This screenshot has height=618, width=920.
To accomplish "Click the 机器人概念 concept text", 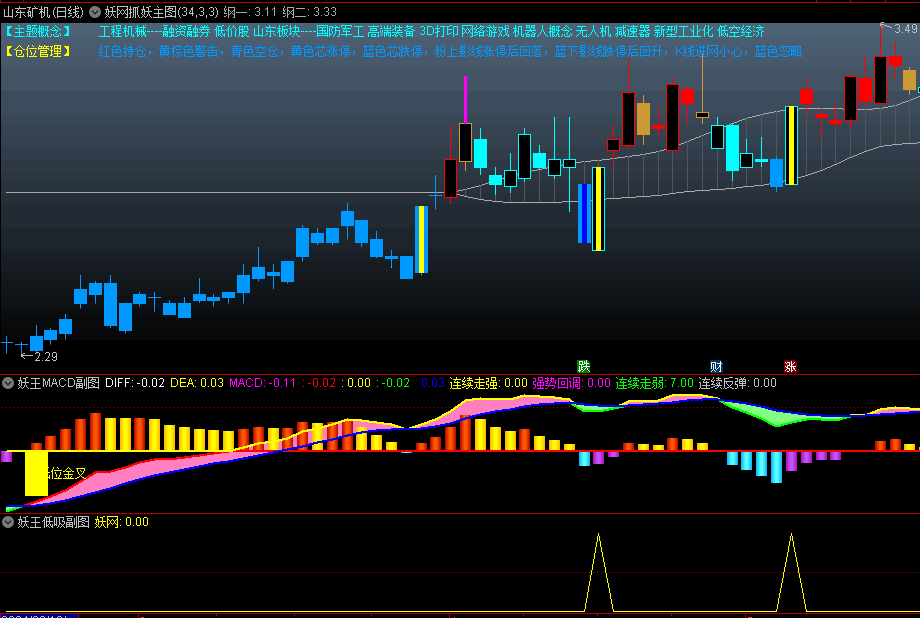I will (542, 32).
